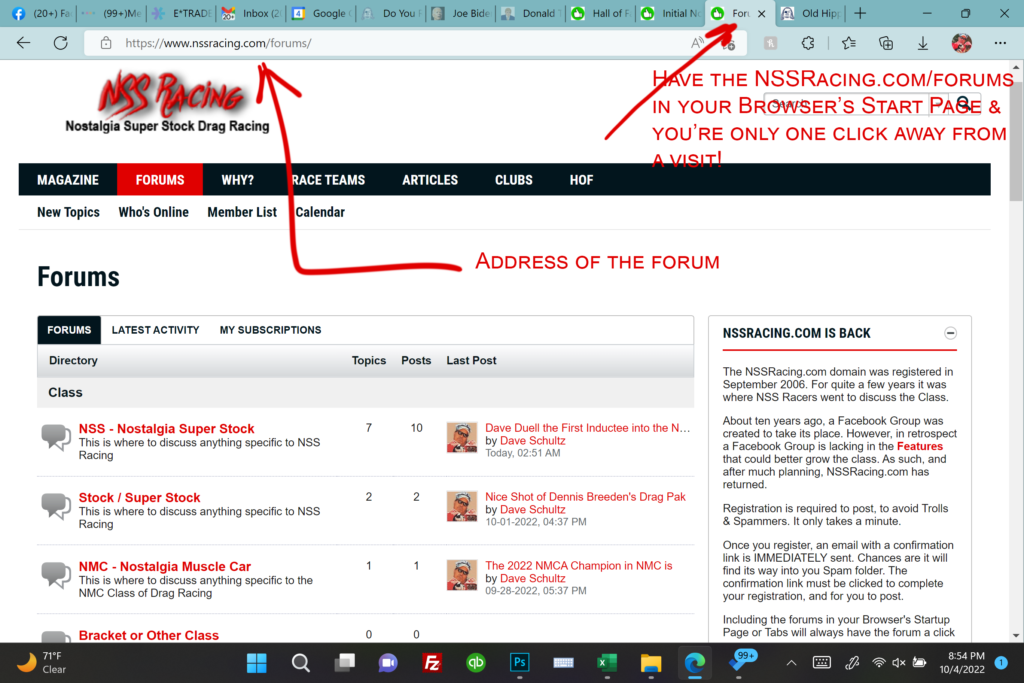Click the NSS - Nostalgia Super Stock speech bubble icon
Screen dimensions: 1024x683
coord(56,437)
